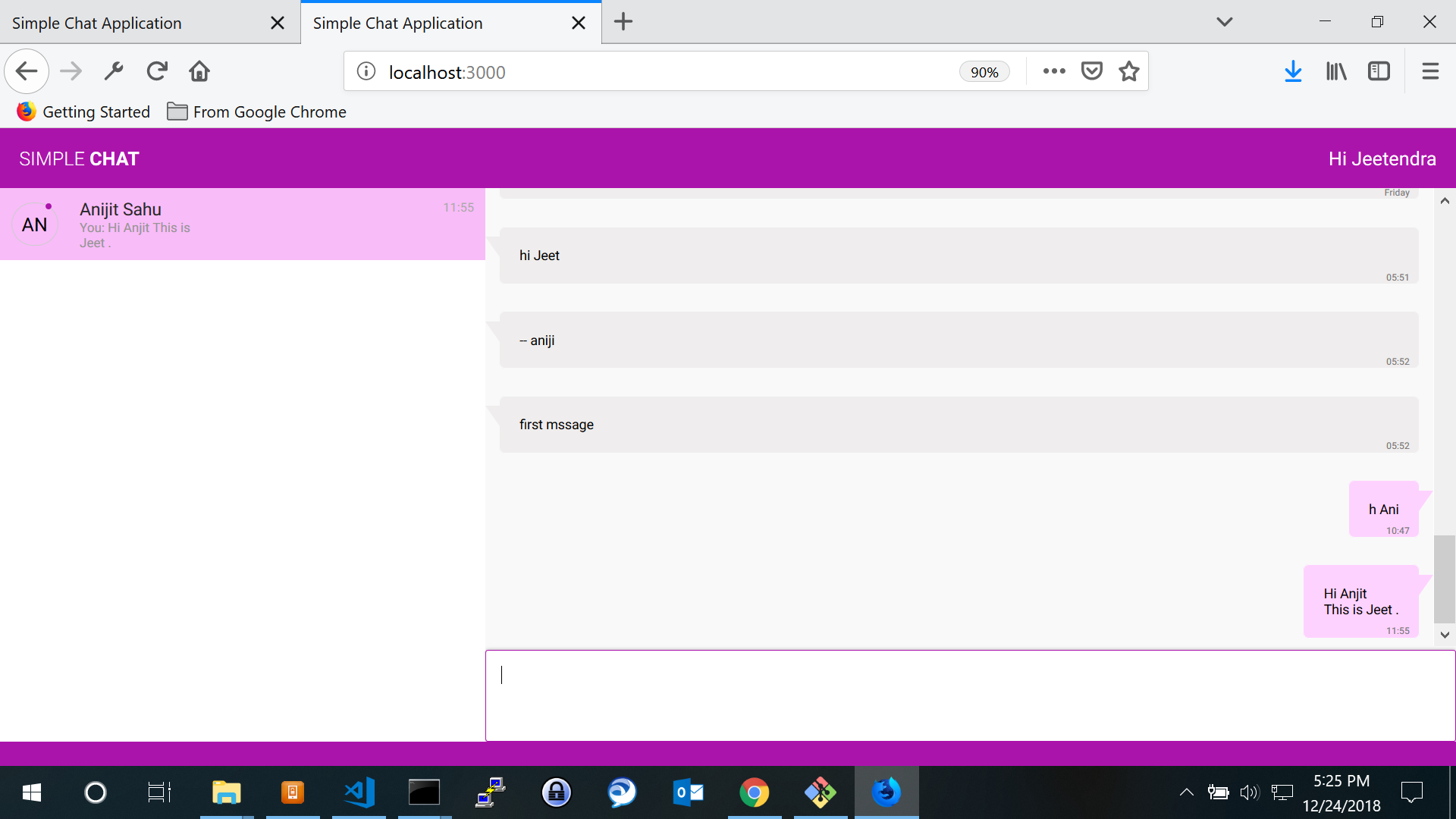Open the Library icon
The width and height of the screenshot is (1456, 819).
coord(1335,71)
